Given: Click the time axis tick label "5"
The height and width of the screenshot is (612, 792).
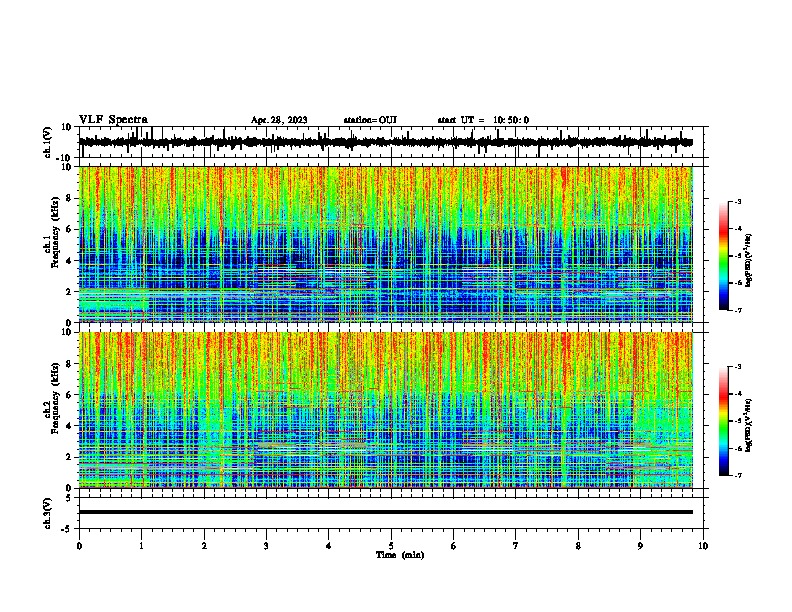Looking at the screenshot, I should [x=391, y=546].
